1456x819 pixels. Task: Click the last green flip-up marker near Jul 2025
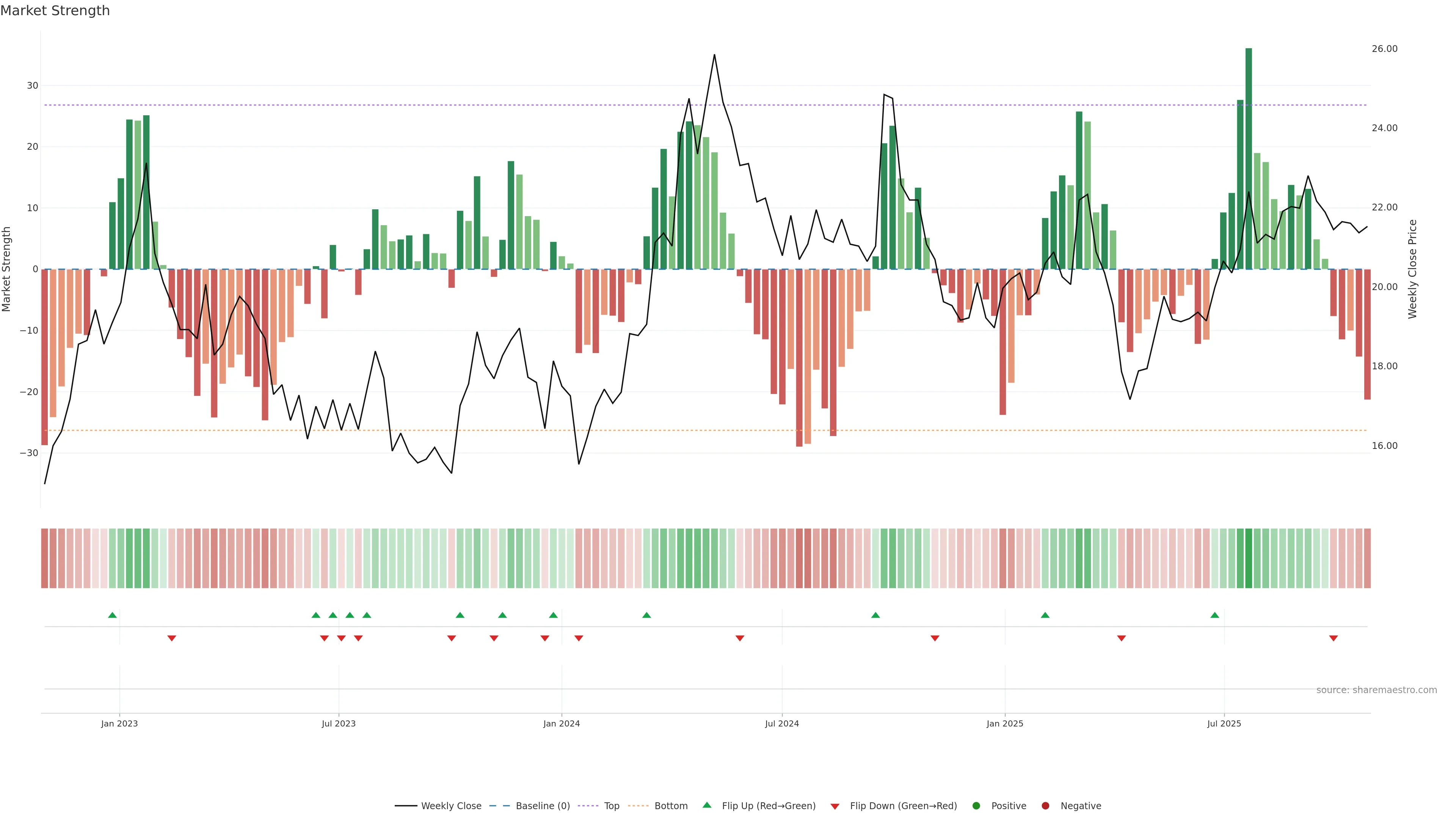tap(1214, 615)
